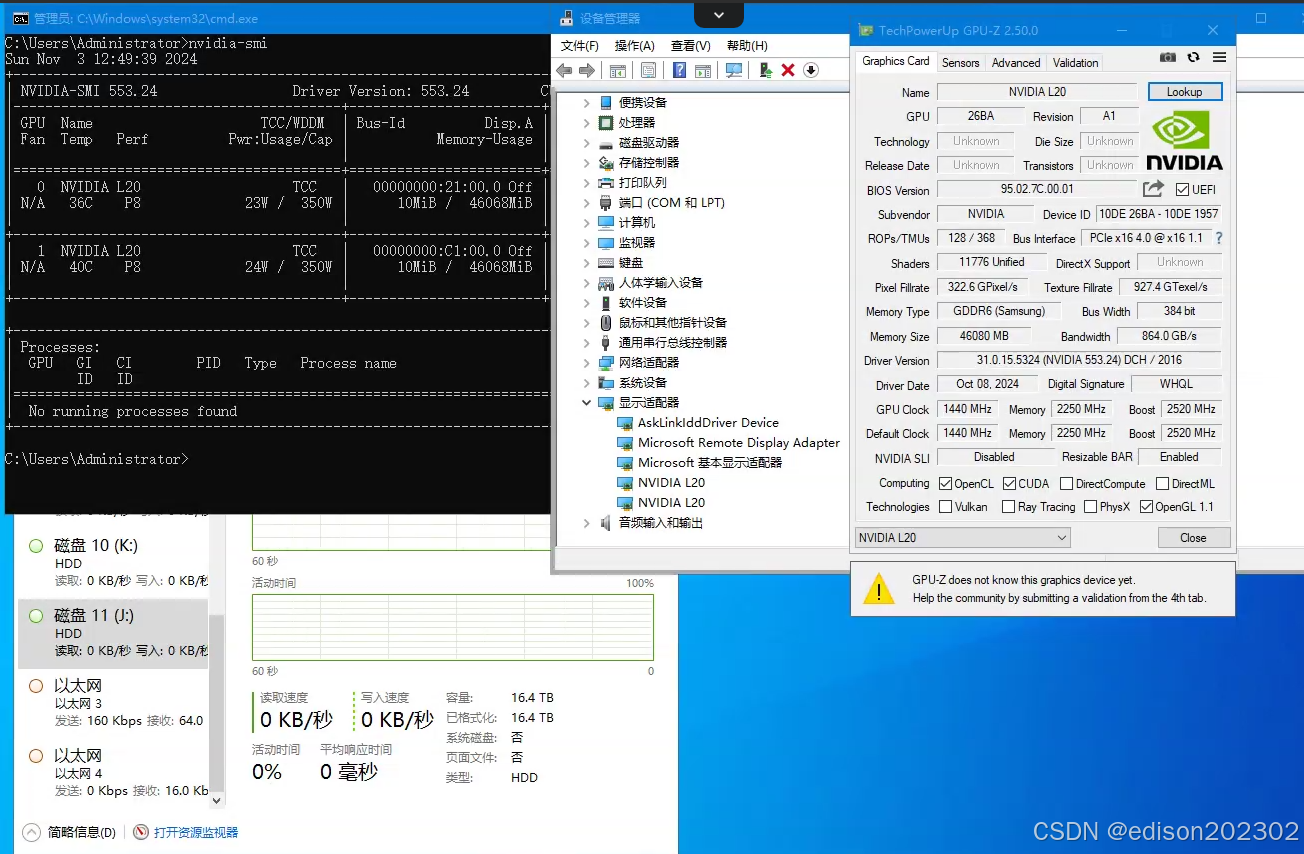1304x854 pixels.
Task: Click the Forward arrow in Device Manager toolbar
Action: [x=587, y=70]
